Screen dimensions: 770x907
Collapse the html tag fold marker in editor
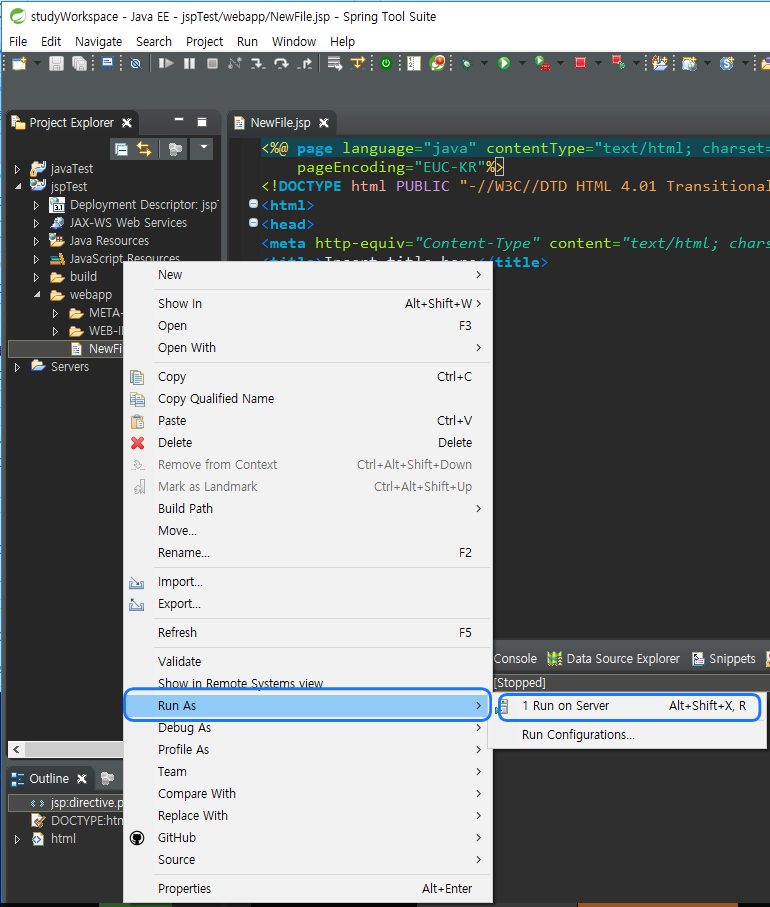[253, 204]
